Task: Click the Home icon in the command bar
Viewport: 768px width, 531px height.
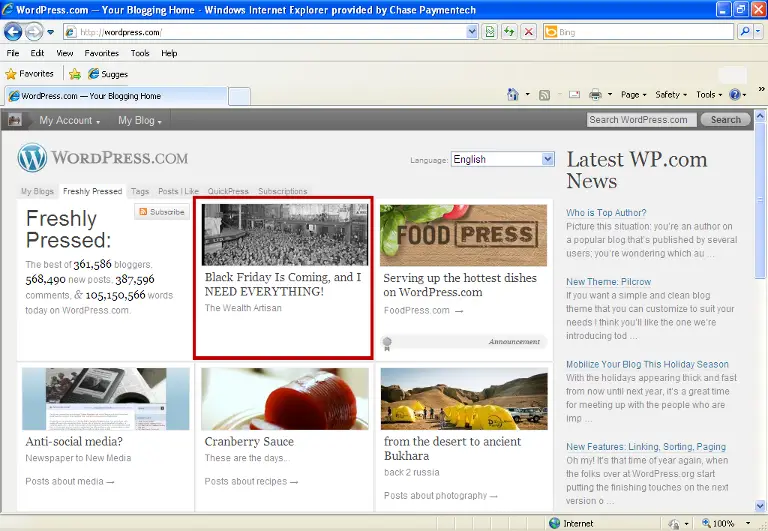Action: point(513,95)
